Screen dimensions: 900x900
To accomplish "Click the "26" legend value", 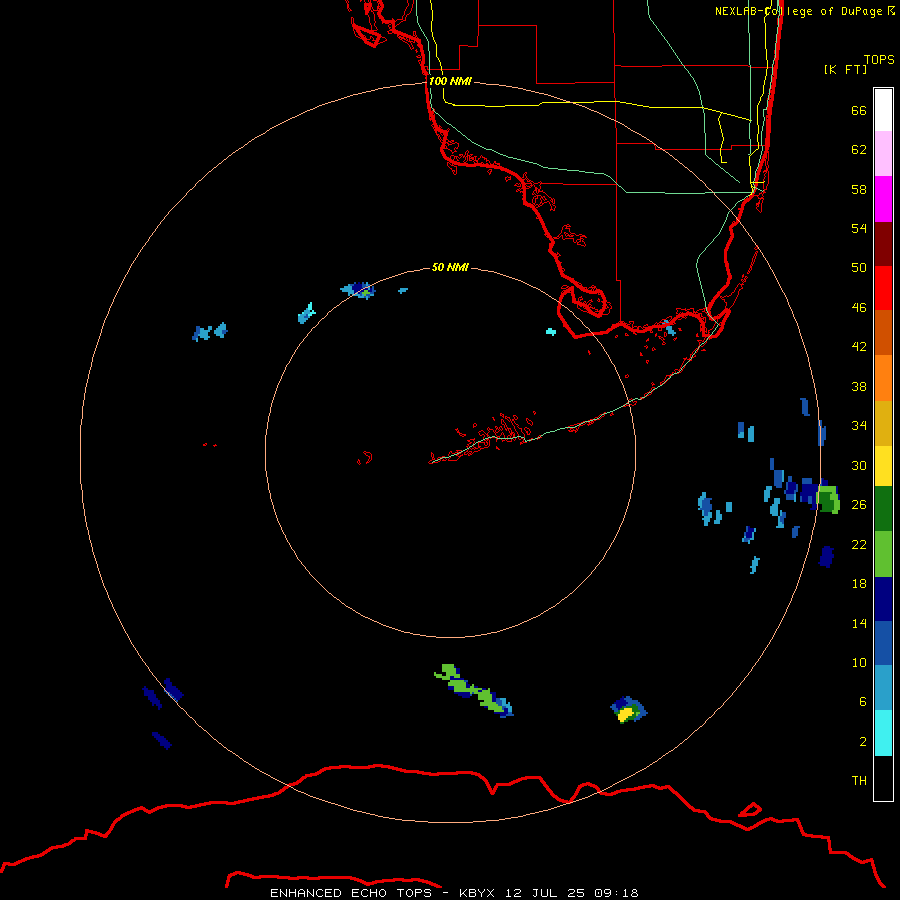I will [859, 505].
